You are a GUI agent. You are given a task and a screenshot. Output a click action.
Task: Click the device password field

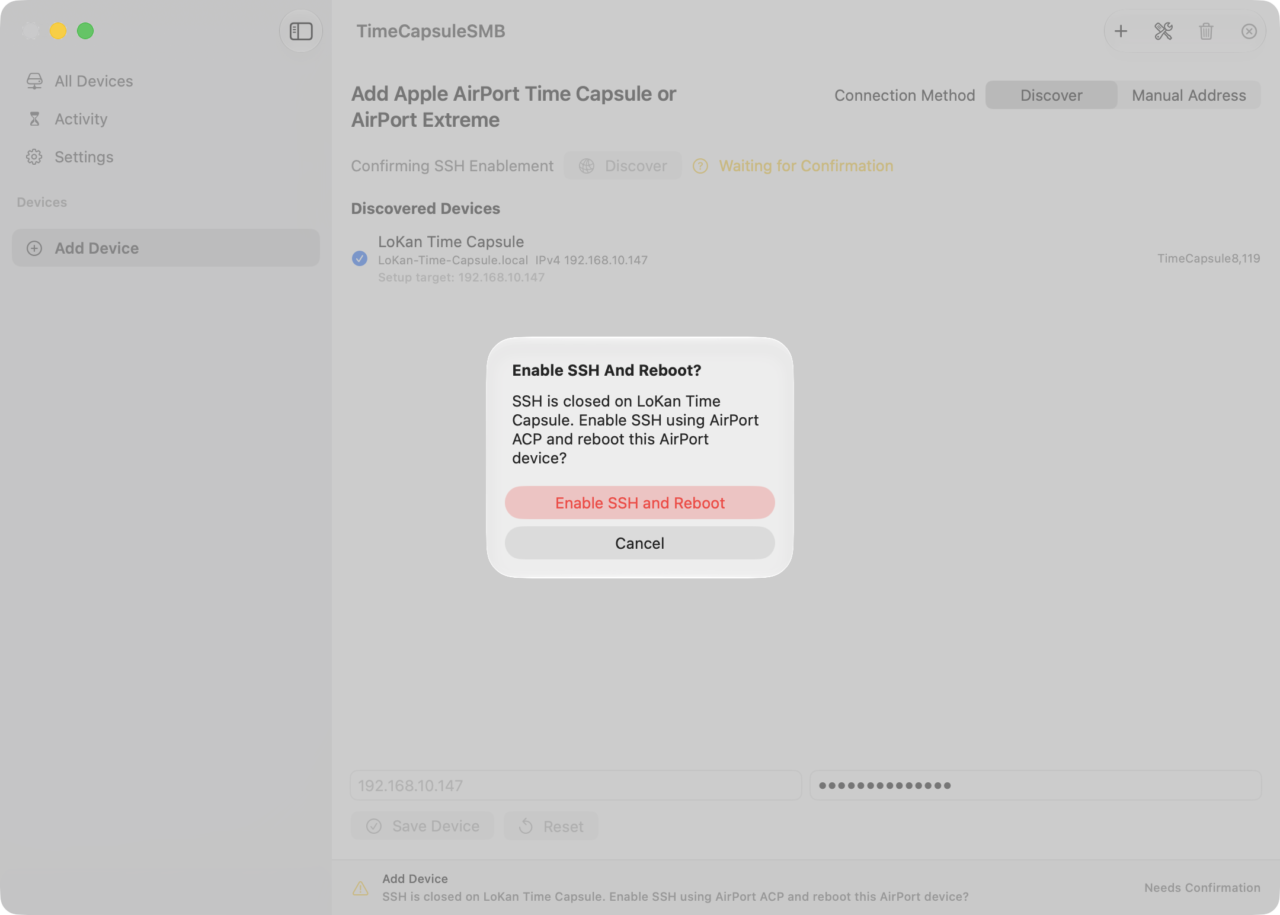[x=1035, y=785]
